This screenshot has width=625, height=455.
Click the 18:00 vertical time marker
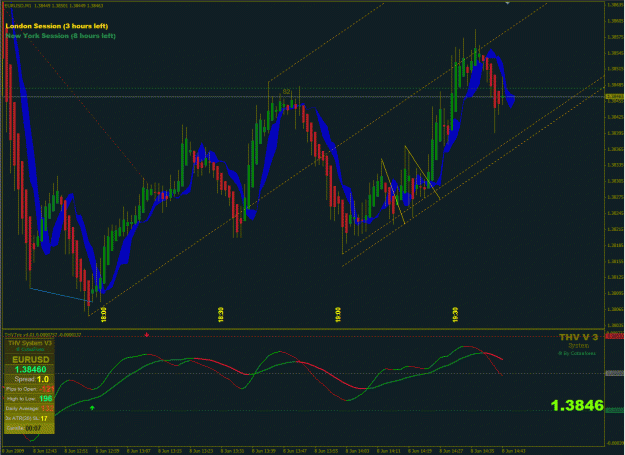click(x=104, y=314)
